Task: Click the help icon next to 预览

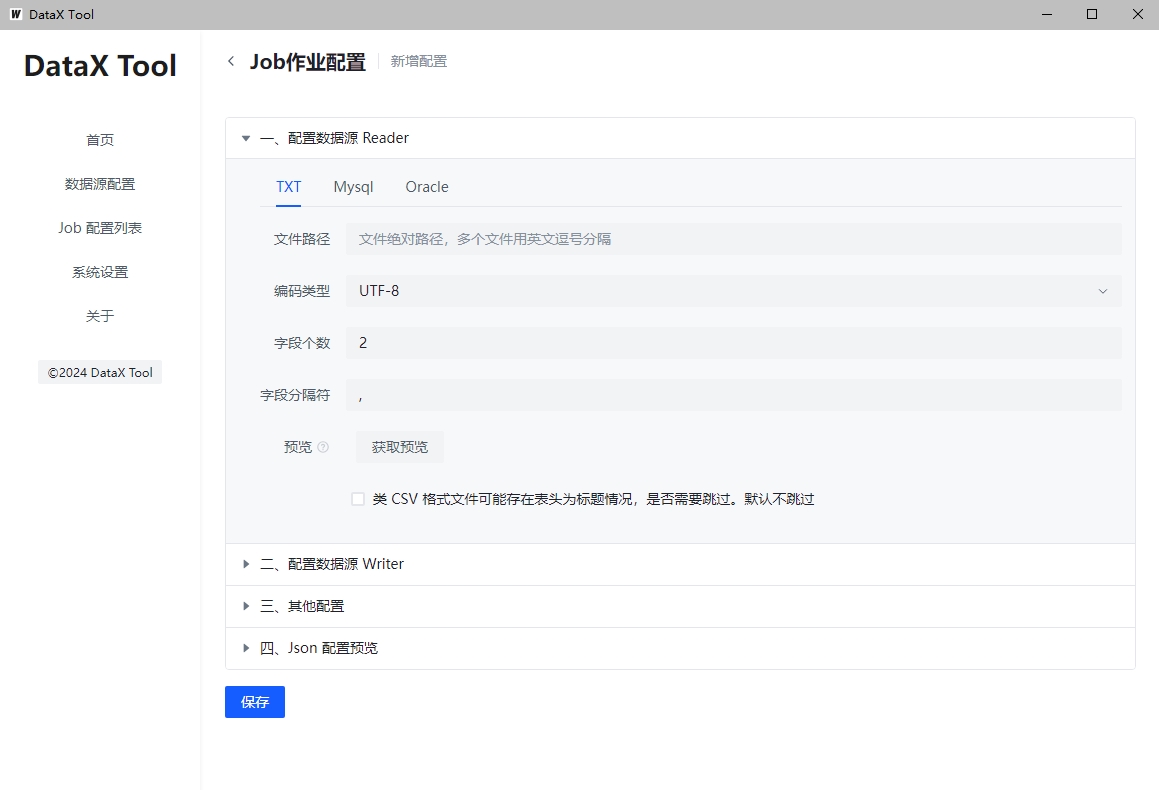Action: pos(323,447)
